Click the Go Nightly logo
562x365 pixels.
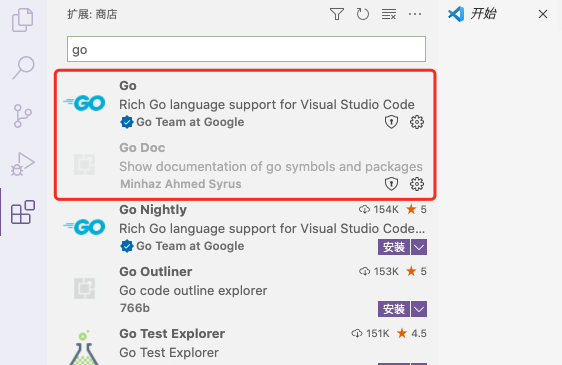(84, 227)
